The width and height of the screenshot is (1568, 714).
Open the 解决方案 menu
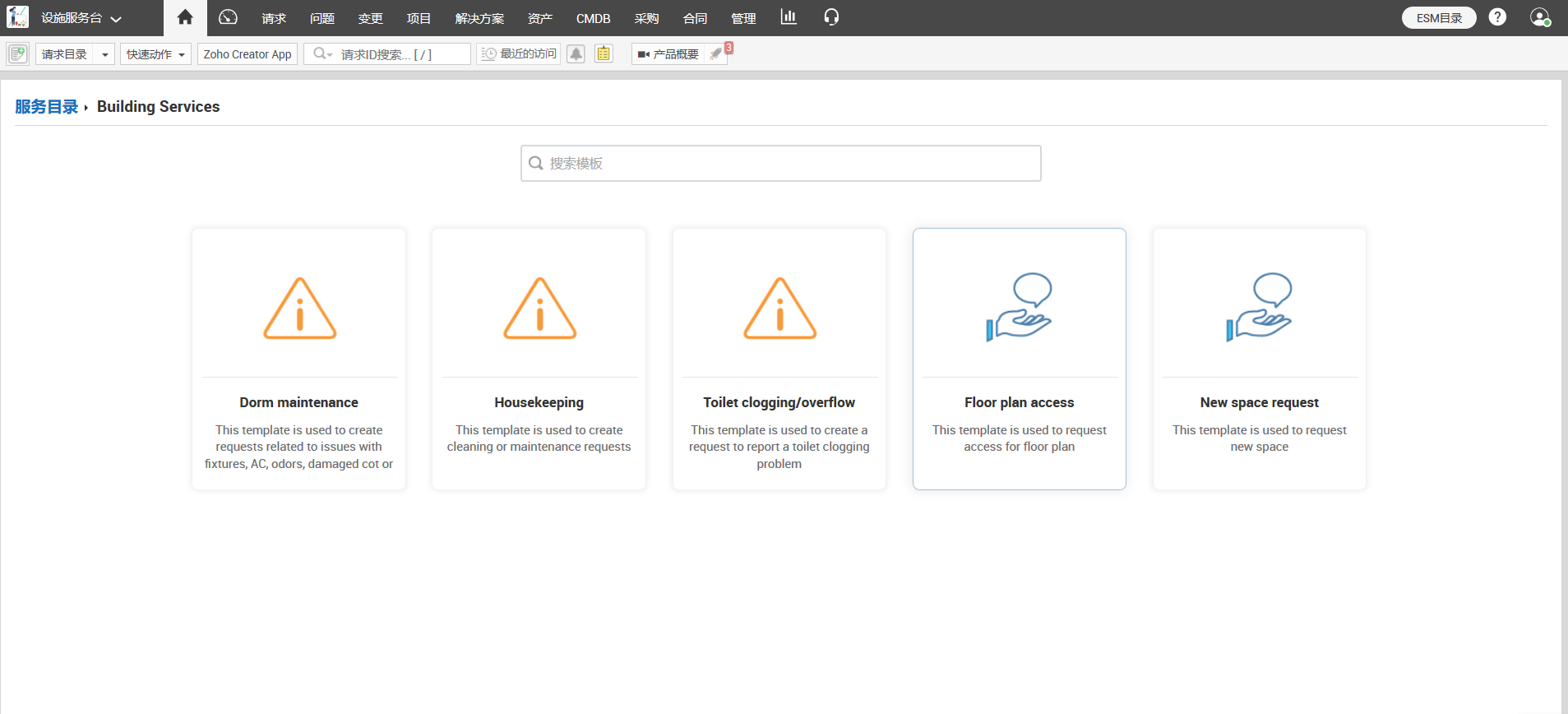click(479, 18)
